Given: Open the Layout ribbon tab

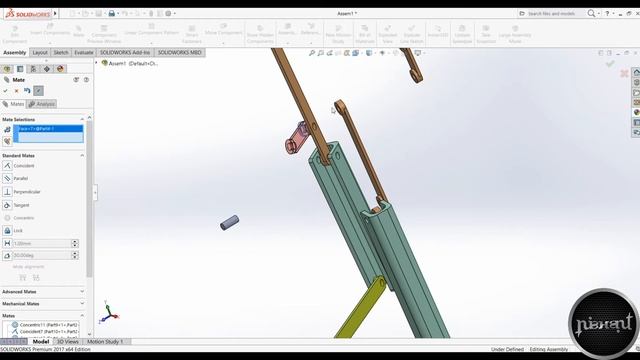Looking at the screenshot, I should [40, 53].
